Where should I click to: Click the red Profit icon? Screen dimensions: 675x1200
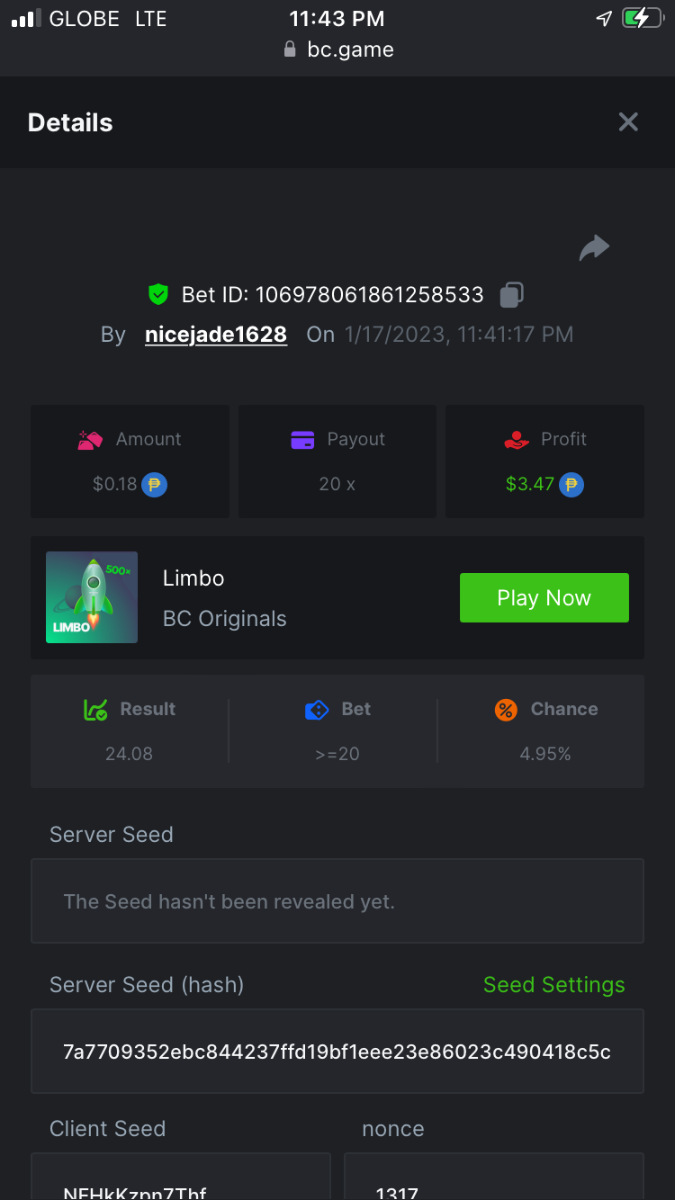tap(517, 439)
